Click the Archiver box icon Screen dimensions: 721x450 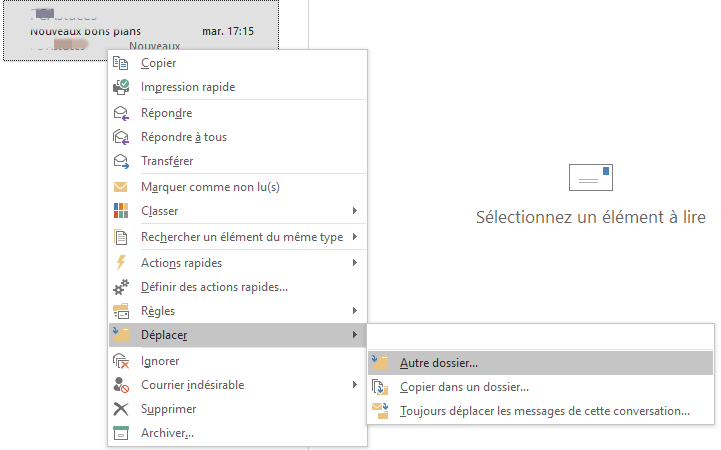tap(121, 433)
